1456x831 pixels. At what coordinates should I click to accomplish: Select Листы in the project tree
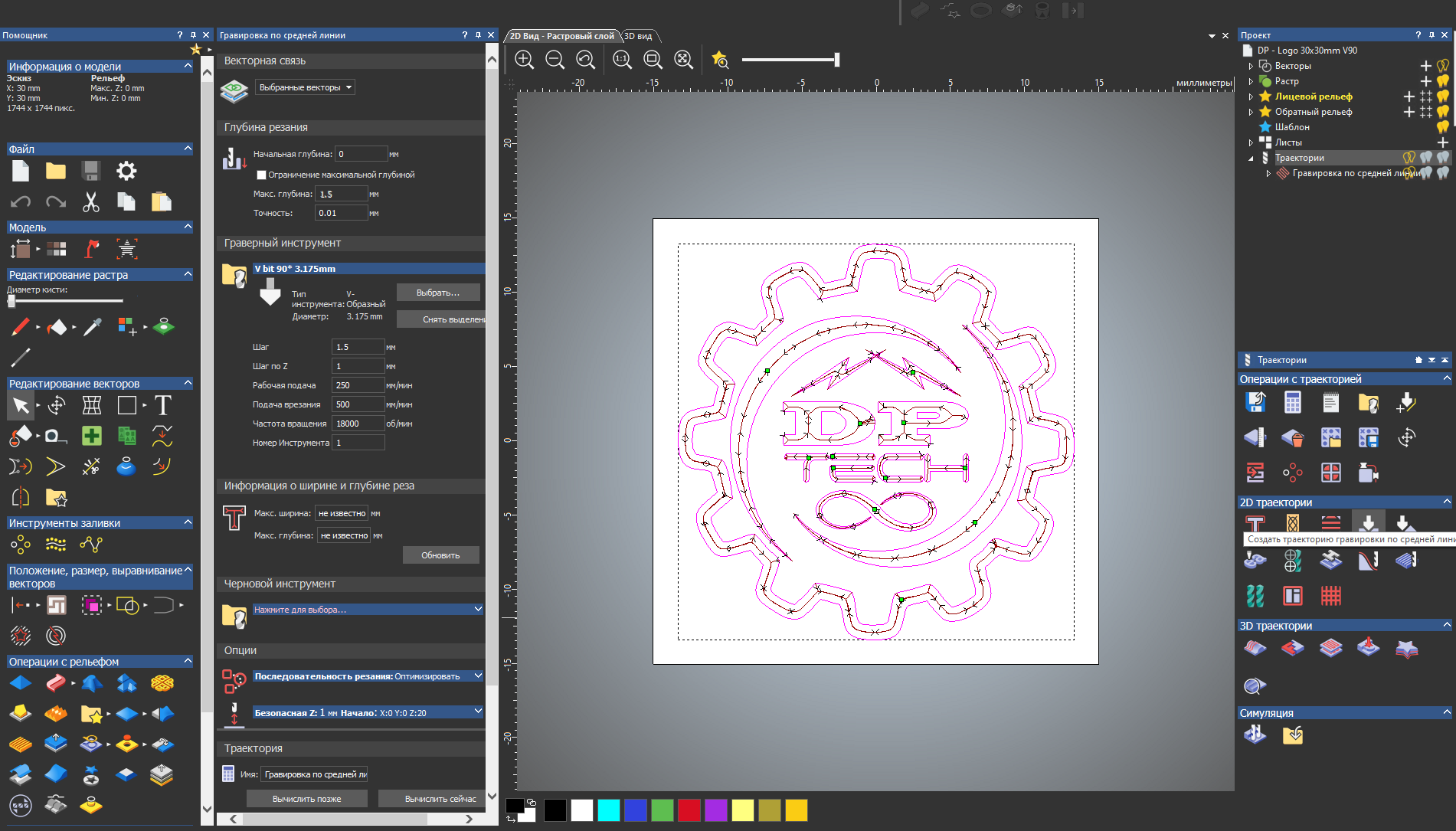[x=1288, y=142]
